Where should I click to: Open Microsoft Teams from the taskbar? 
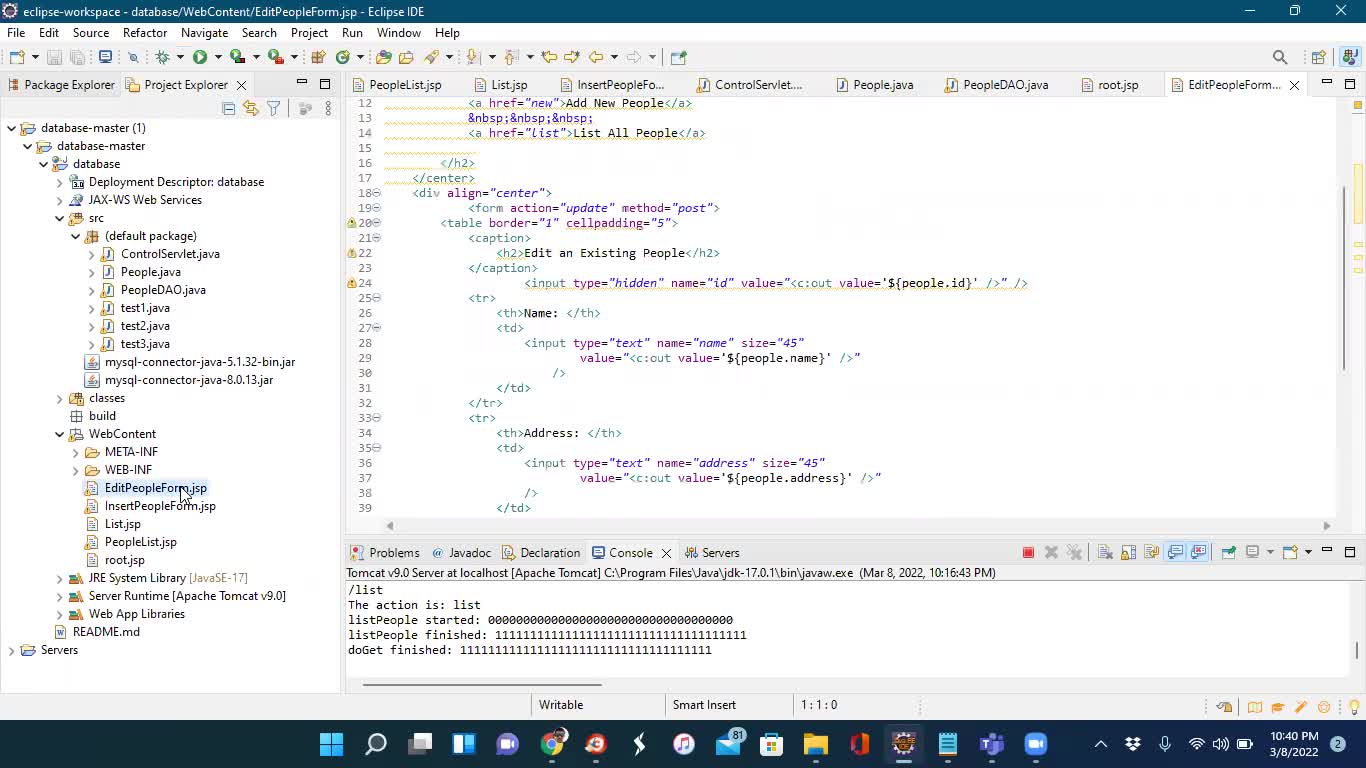pyautogui.click(x=991, y=744)
